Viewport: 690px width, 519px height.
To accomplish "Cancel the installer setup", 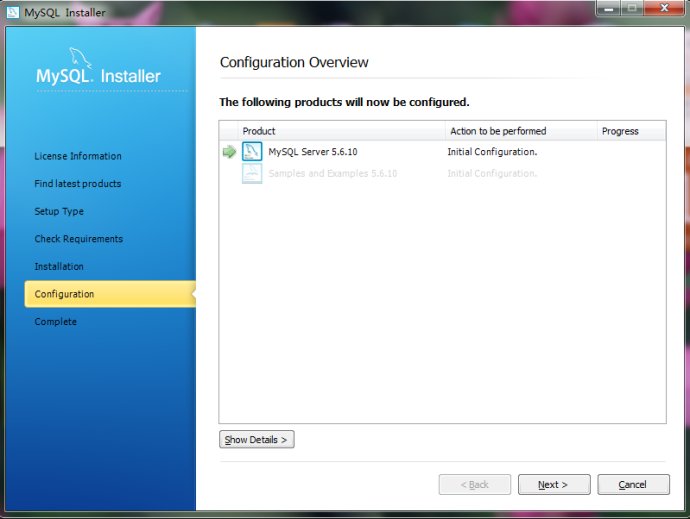I will [633, 484].
